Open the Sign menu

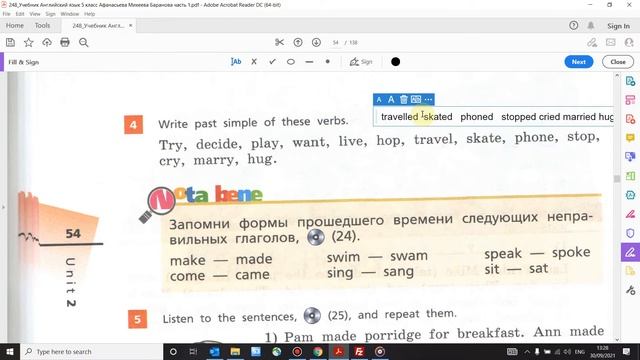tap(50, 14)
